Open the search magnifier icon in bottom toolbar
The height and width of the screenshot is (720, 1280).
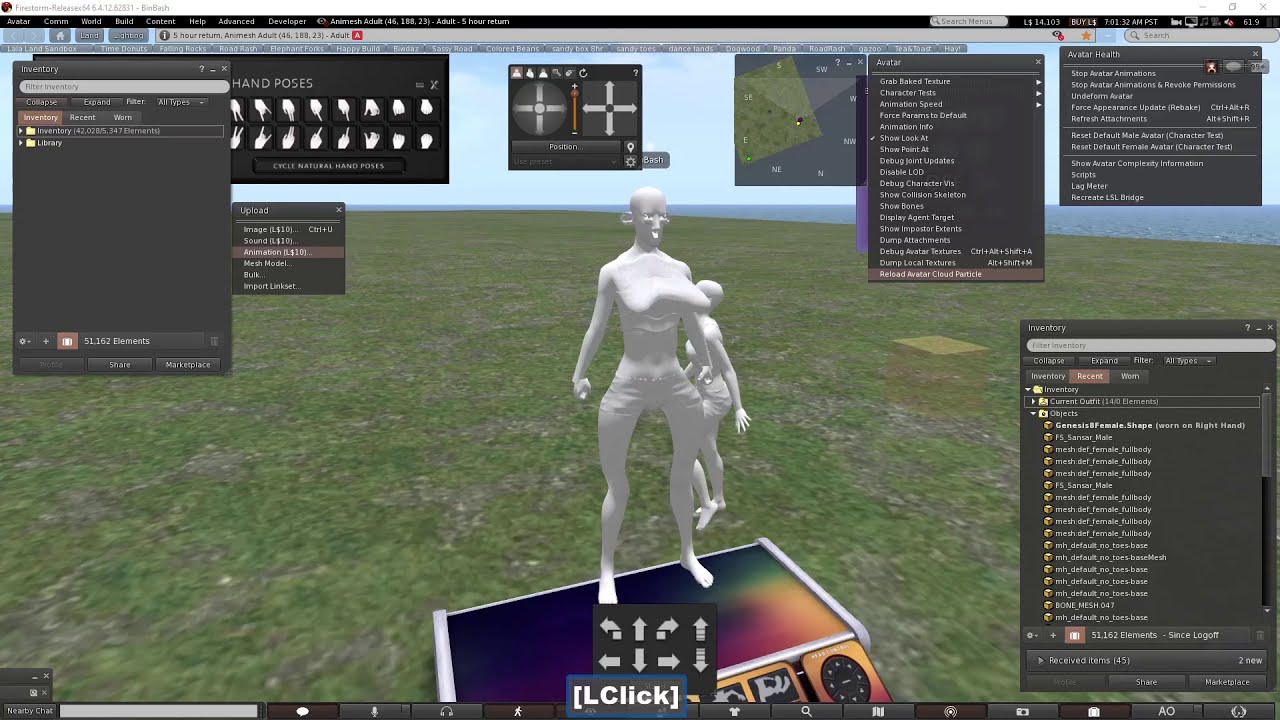point(806,711)
